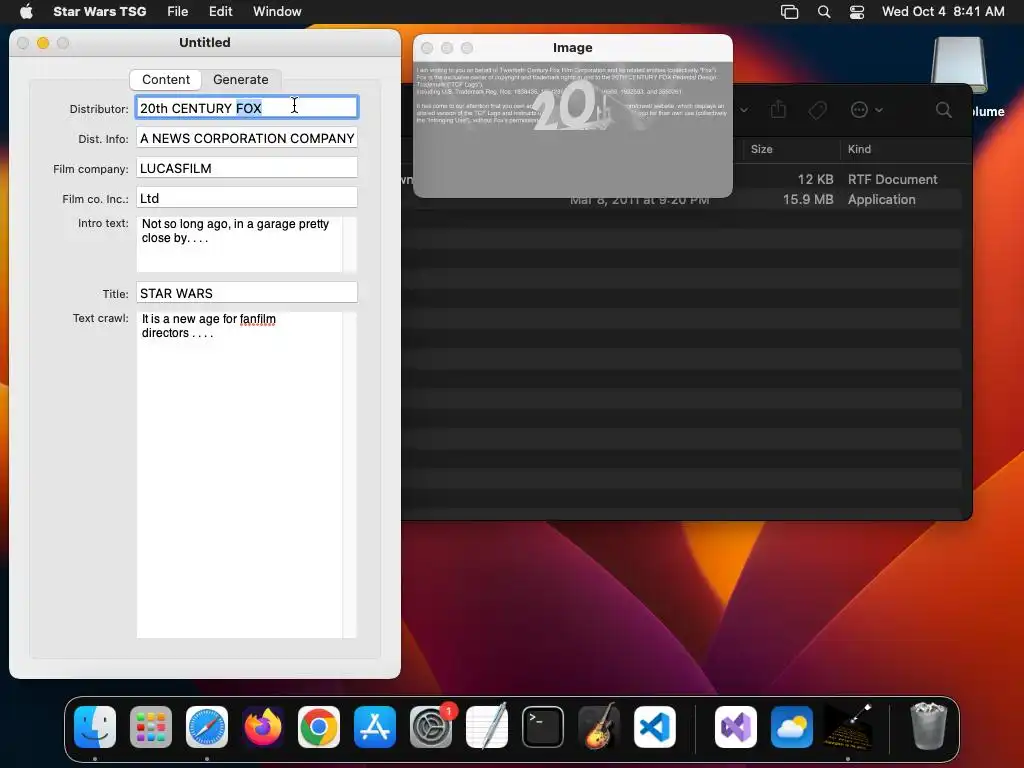Viewport: 1024px width, 768px height.
Task: Open the Star Wars TSG menu
Action: [x=99, y=11]
